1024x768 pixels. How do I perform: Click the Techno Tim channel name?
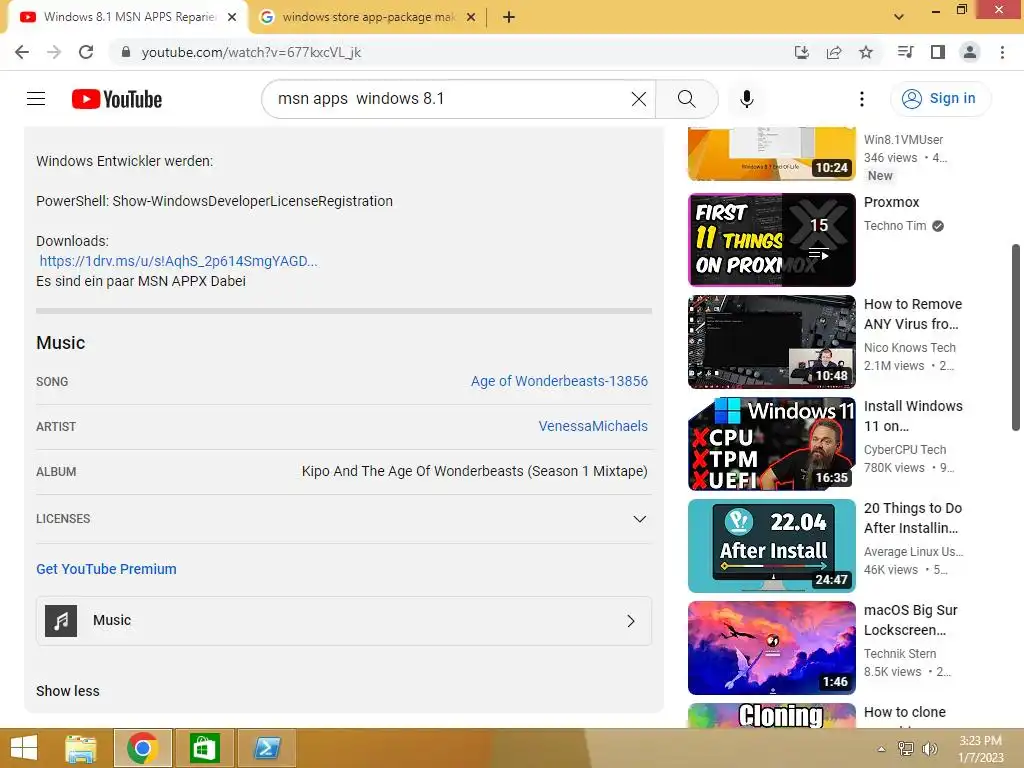tap(895, 226)
